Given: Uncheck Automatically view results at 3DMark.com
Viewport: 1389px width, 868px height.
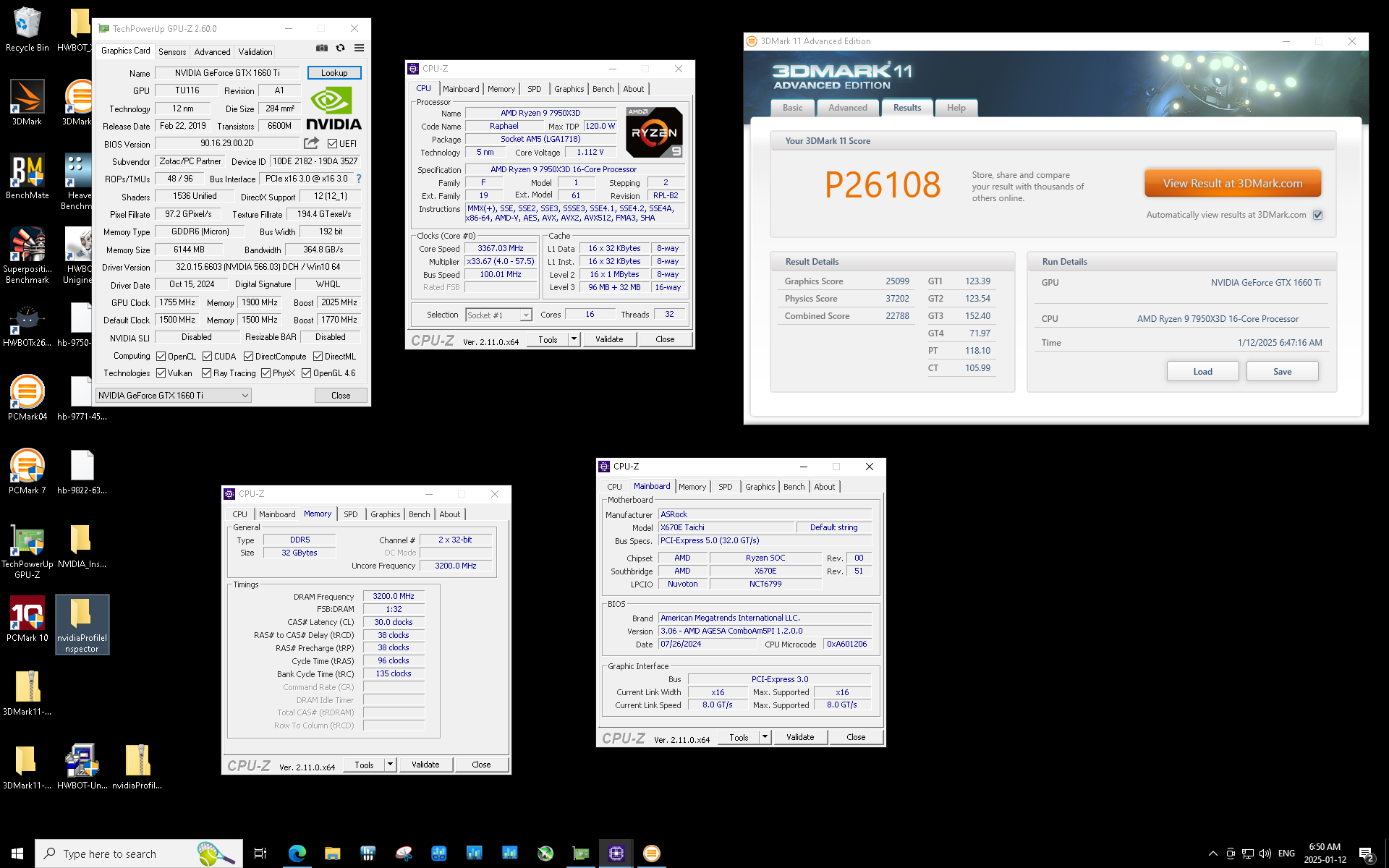Looking at the screenshot, I should point(1318,215).
